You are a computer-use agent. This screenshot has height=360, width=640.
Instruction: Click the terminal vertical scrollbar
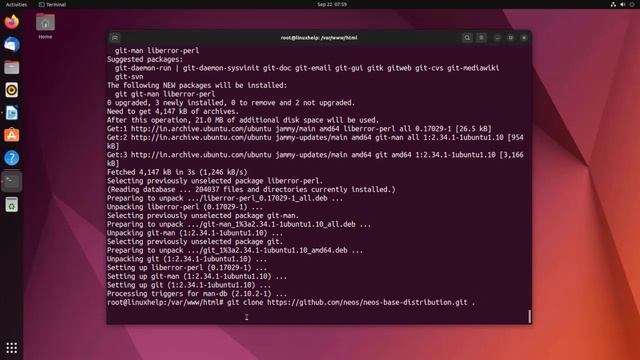pyautogui.click(x=530, y=316)
